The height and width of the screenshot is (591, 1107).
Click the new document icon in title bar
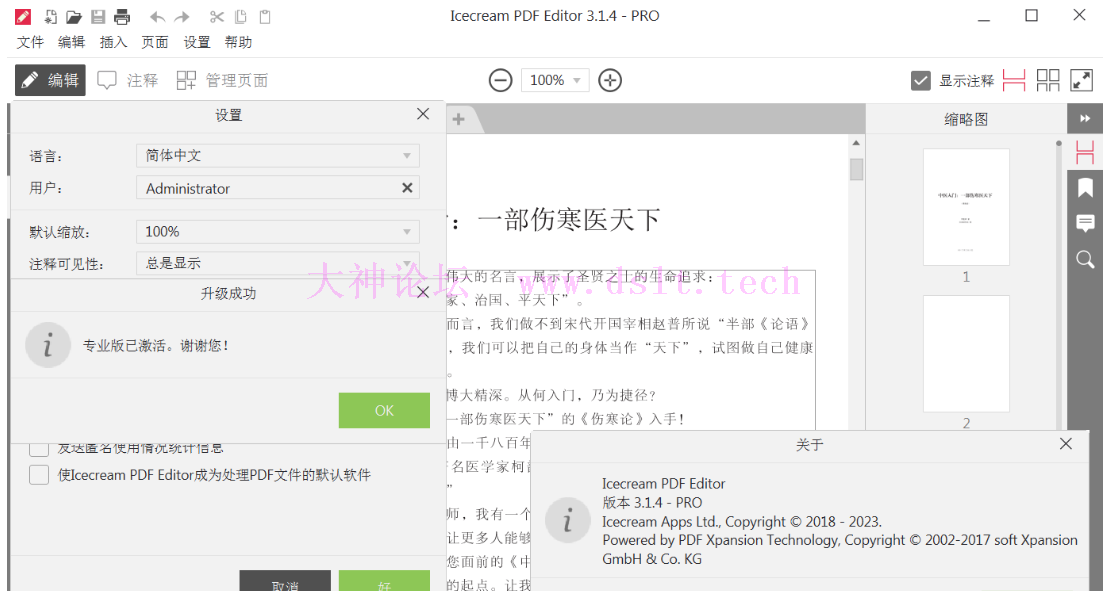[x=49, y=16]
